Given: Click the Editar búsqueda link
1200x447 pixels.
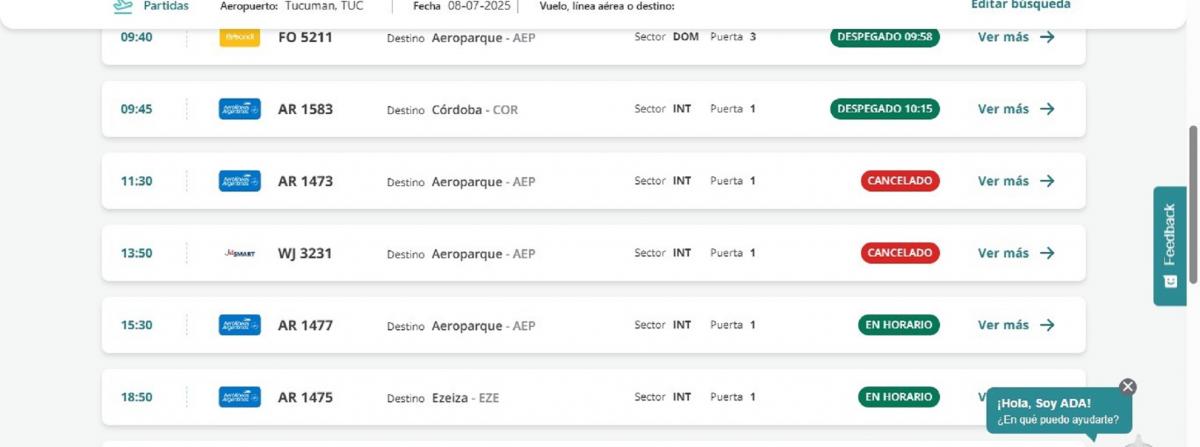Looking at the screenshot, I should point(1020,5).
